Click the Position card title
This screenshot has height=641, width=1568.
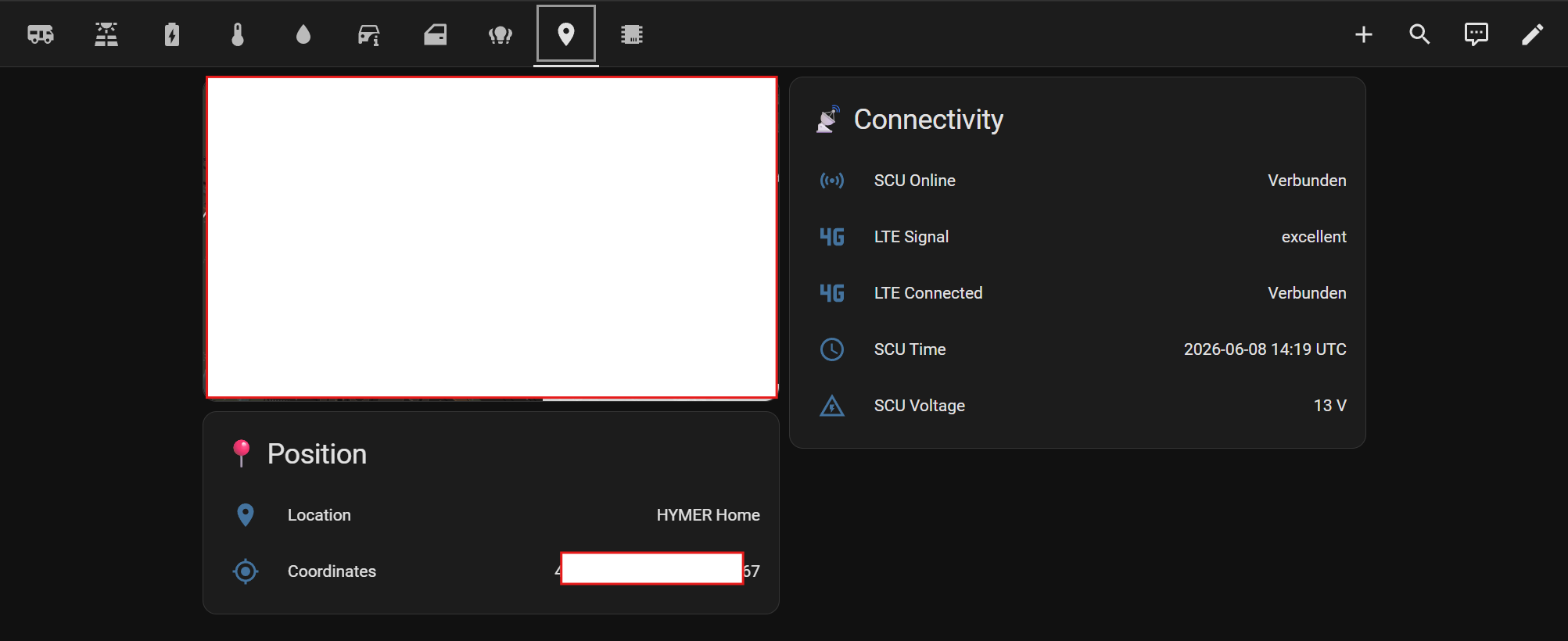pos(317,454)
